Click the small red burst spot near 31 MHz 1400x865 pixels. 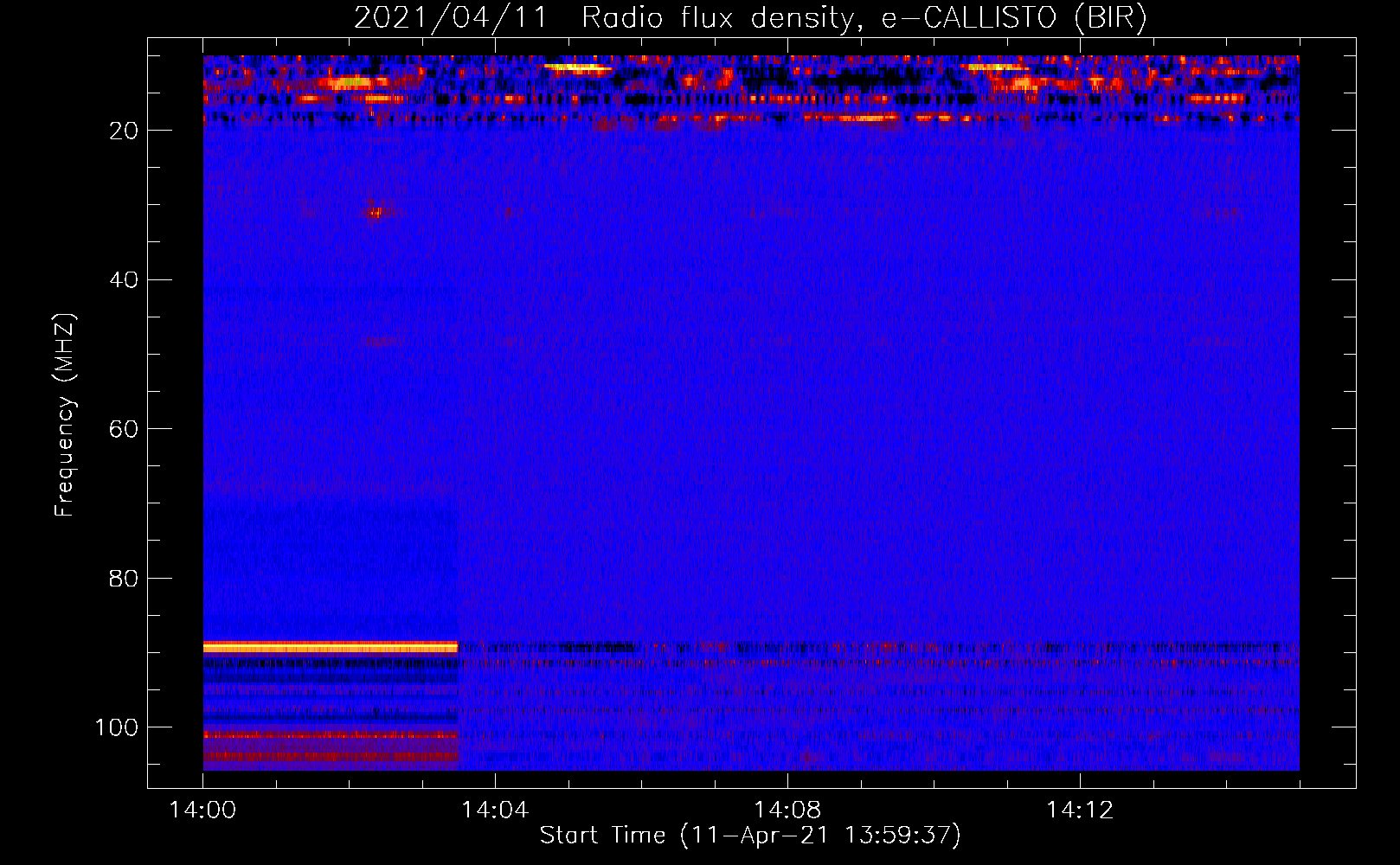click(x=374, y=210)
